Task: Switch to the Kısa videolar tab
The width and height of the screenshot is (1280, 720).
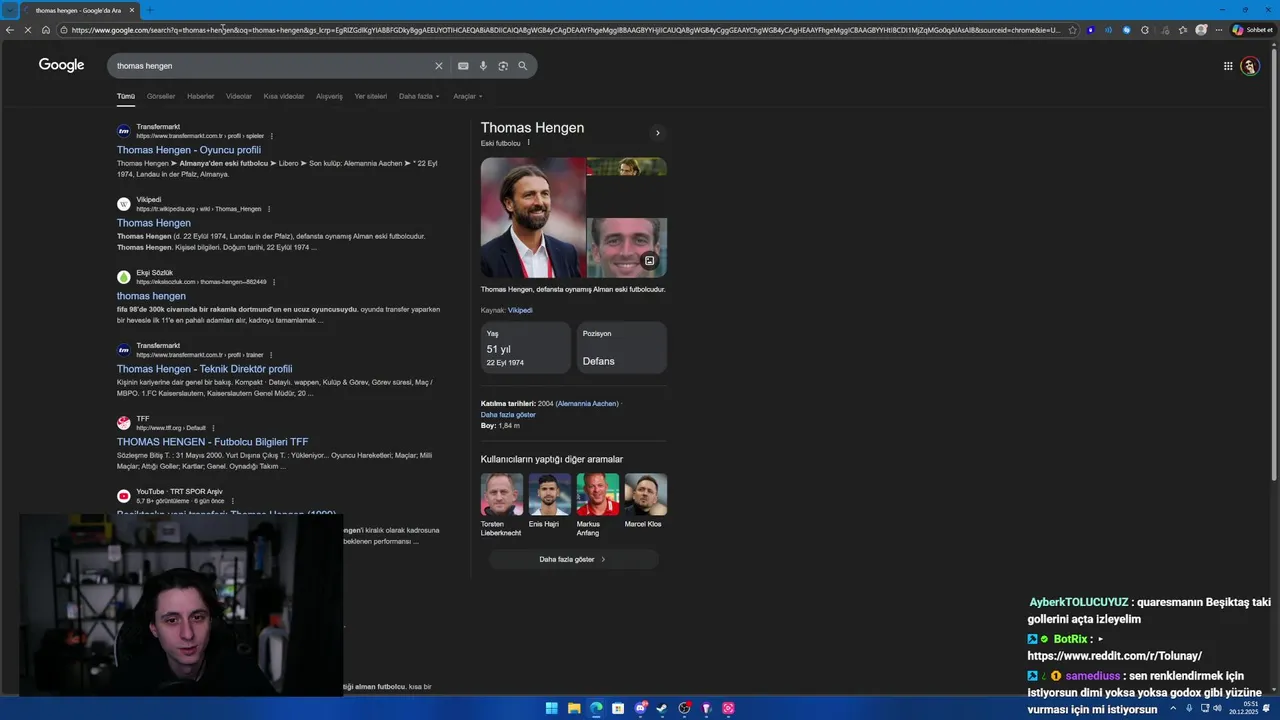Action: click(284, 96)
